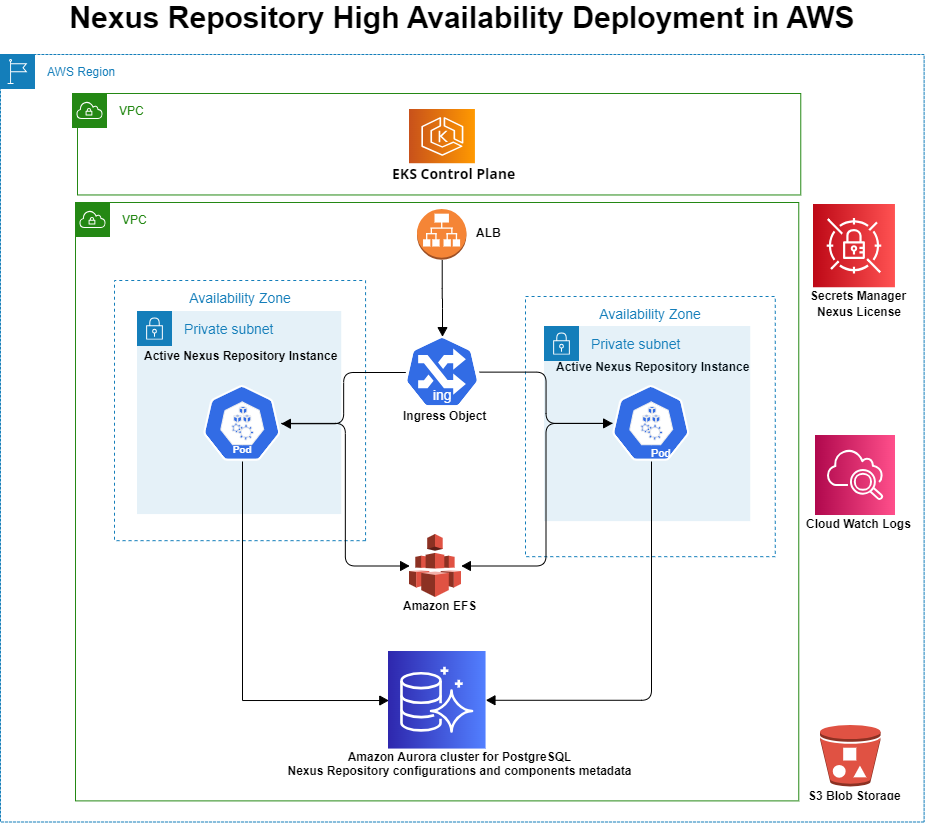
Task: Select the Pod icon in the left Availability Zone
Action: click(242, 423)
